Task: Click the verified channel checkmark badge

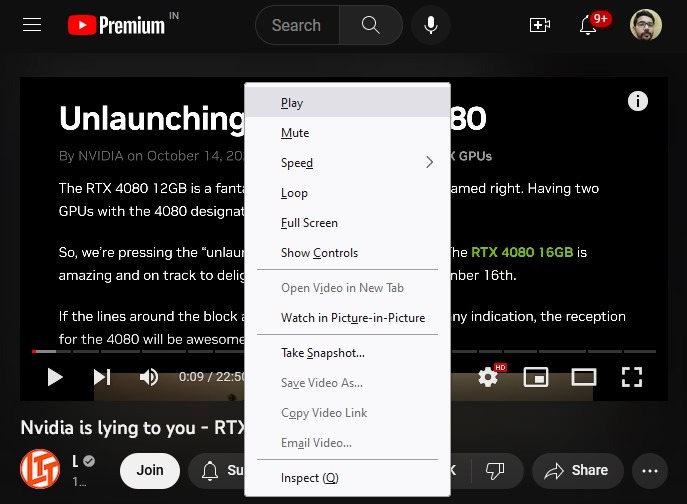Action: point(89,461)
